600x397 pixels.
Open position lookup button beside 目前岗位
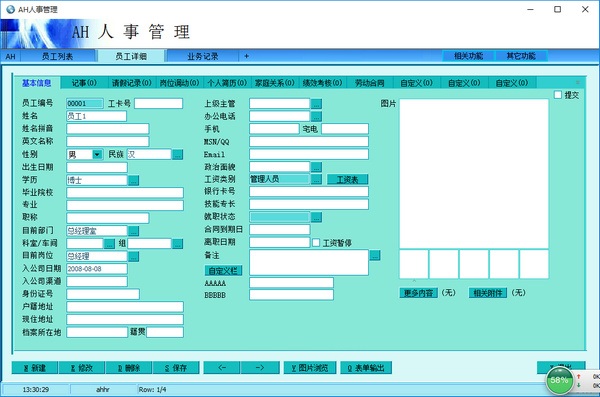click(133, 256)
